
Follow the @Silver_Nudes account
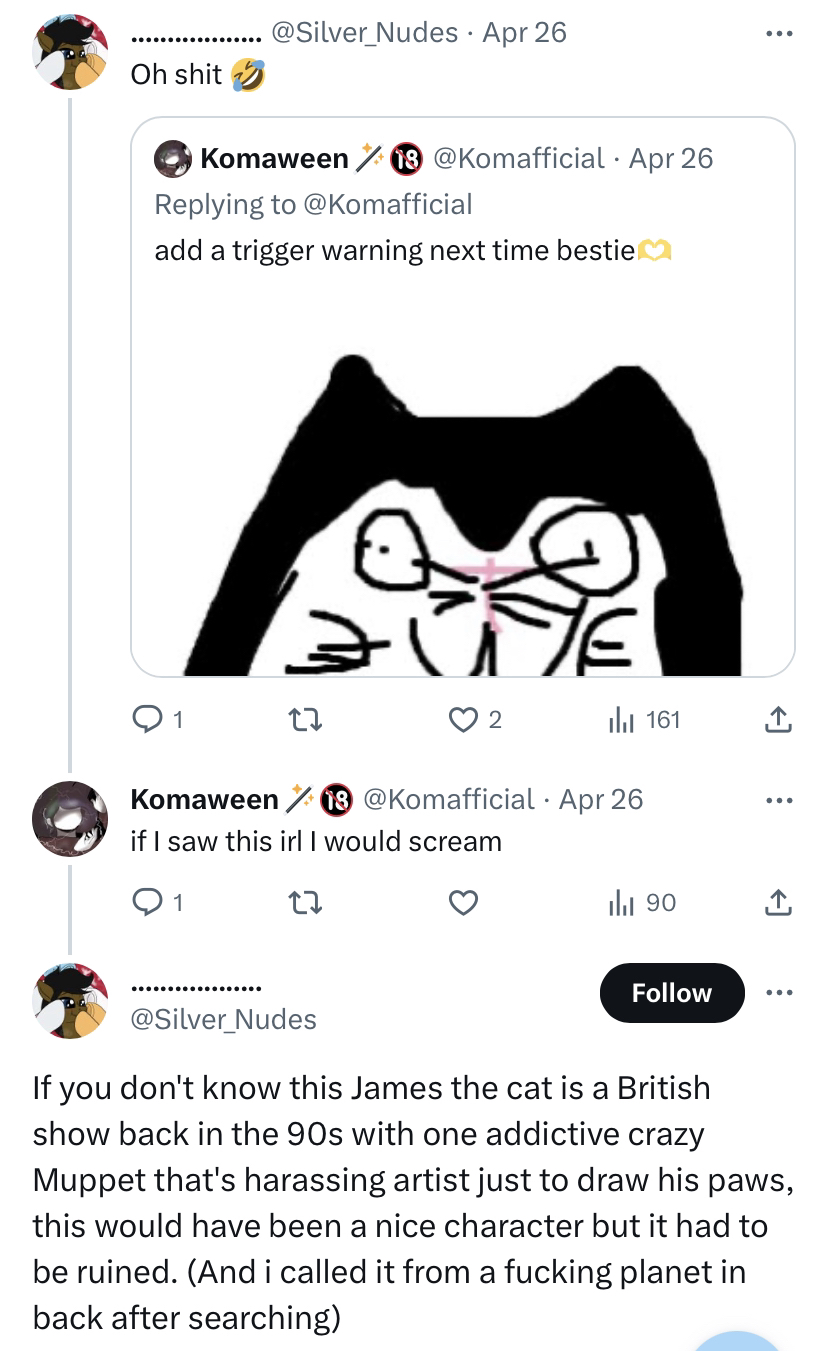(671, 993)
